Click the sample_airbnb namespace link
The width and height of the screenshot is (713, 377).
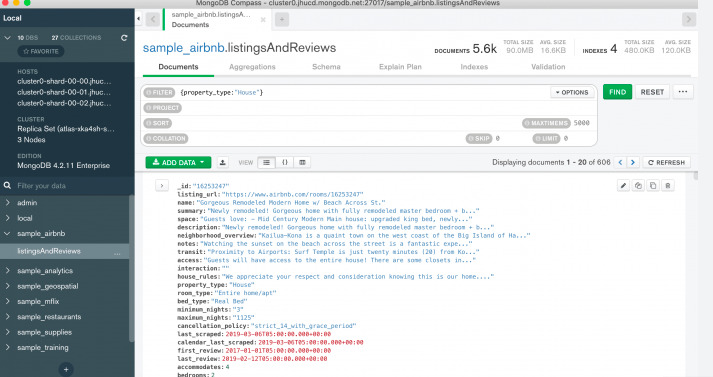pyautogui.click(x=183, y=48)
